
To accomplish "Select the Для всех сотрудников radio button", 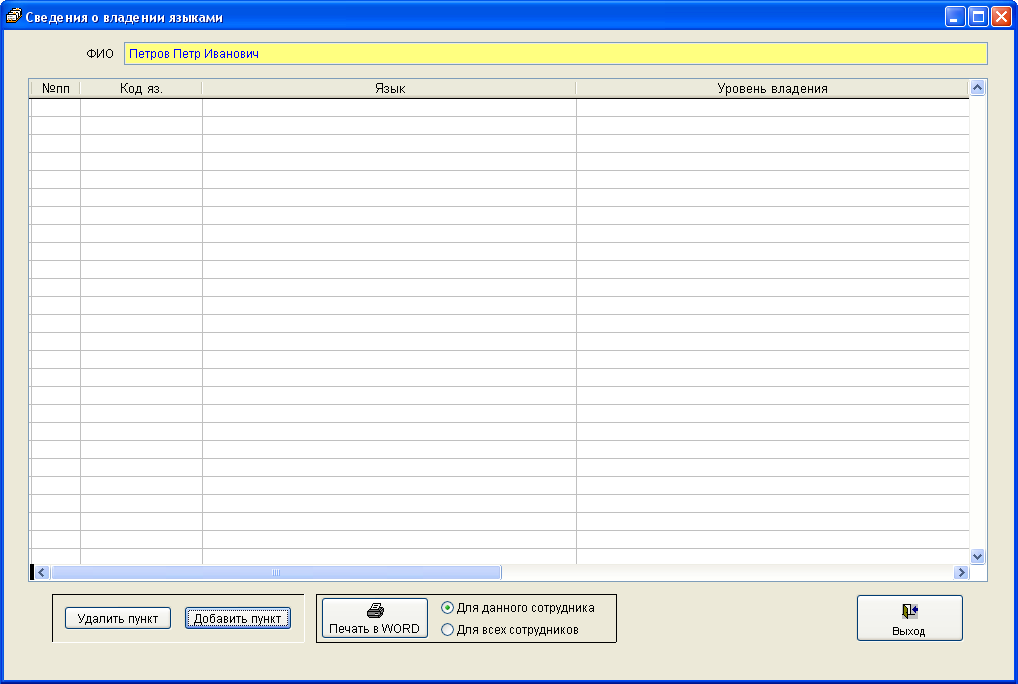I will point(447,629).
